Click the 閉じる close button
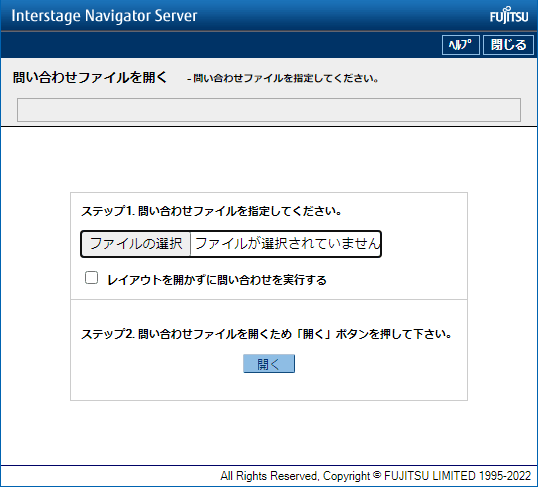Screen dimensions: 538x487 pos(508,45)
